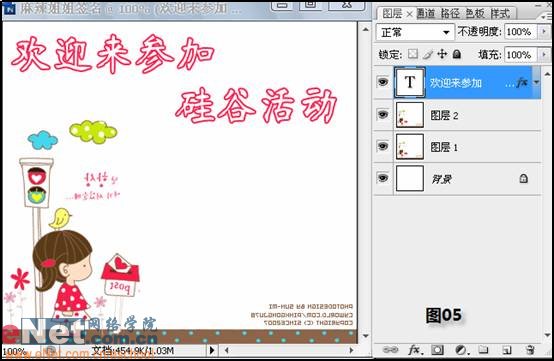Click the layers panel scroll down arrow
Screen dimensions: 554x361
tap(547, 335)
